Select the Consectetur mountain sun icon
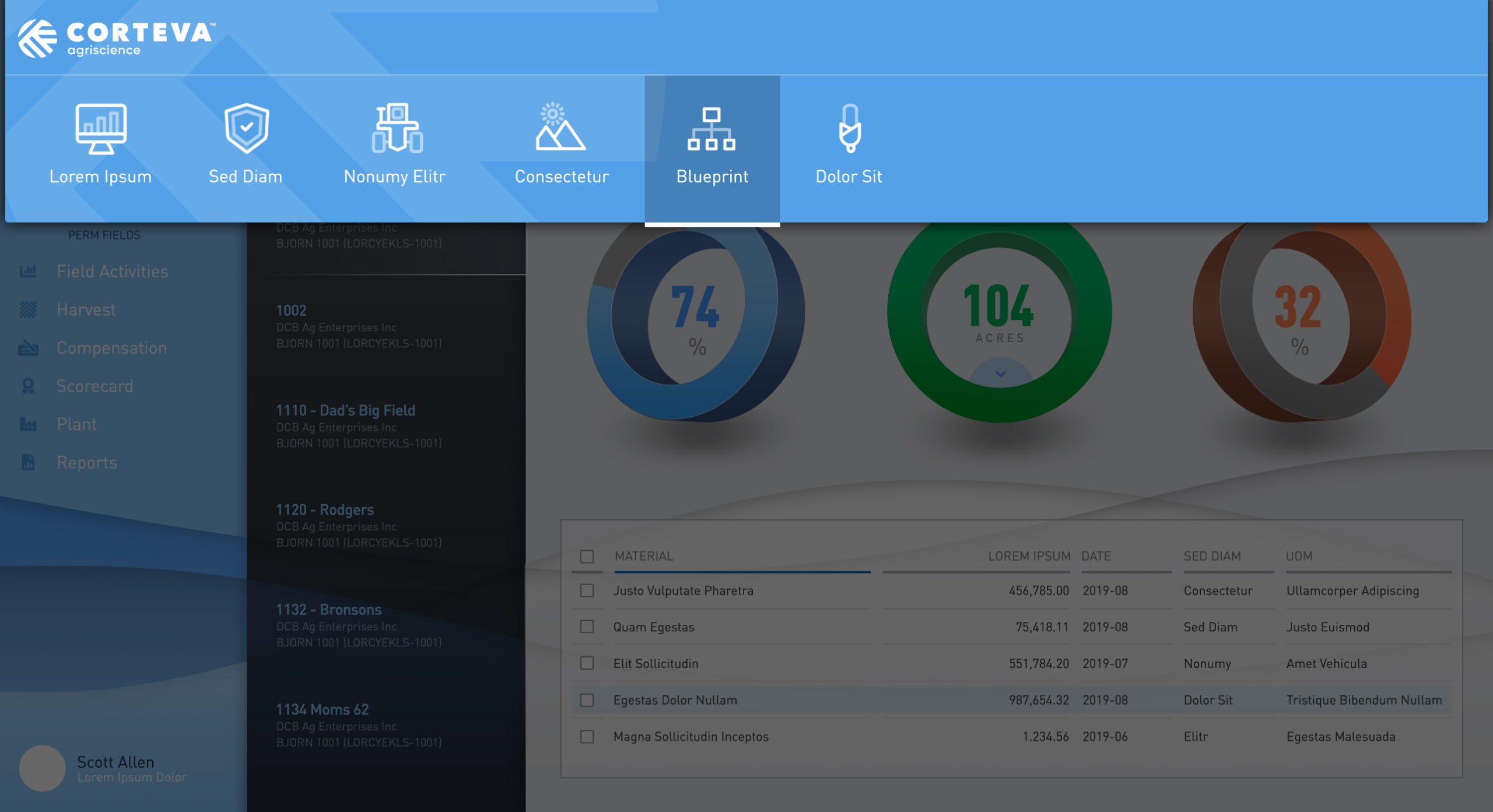 (560, 126)
